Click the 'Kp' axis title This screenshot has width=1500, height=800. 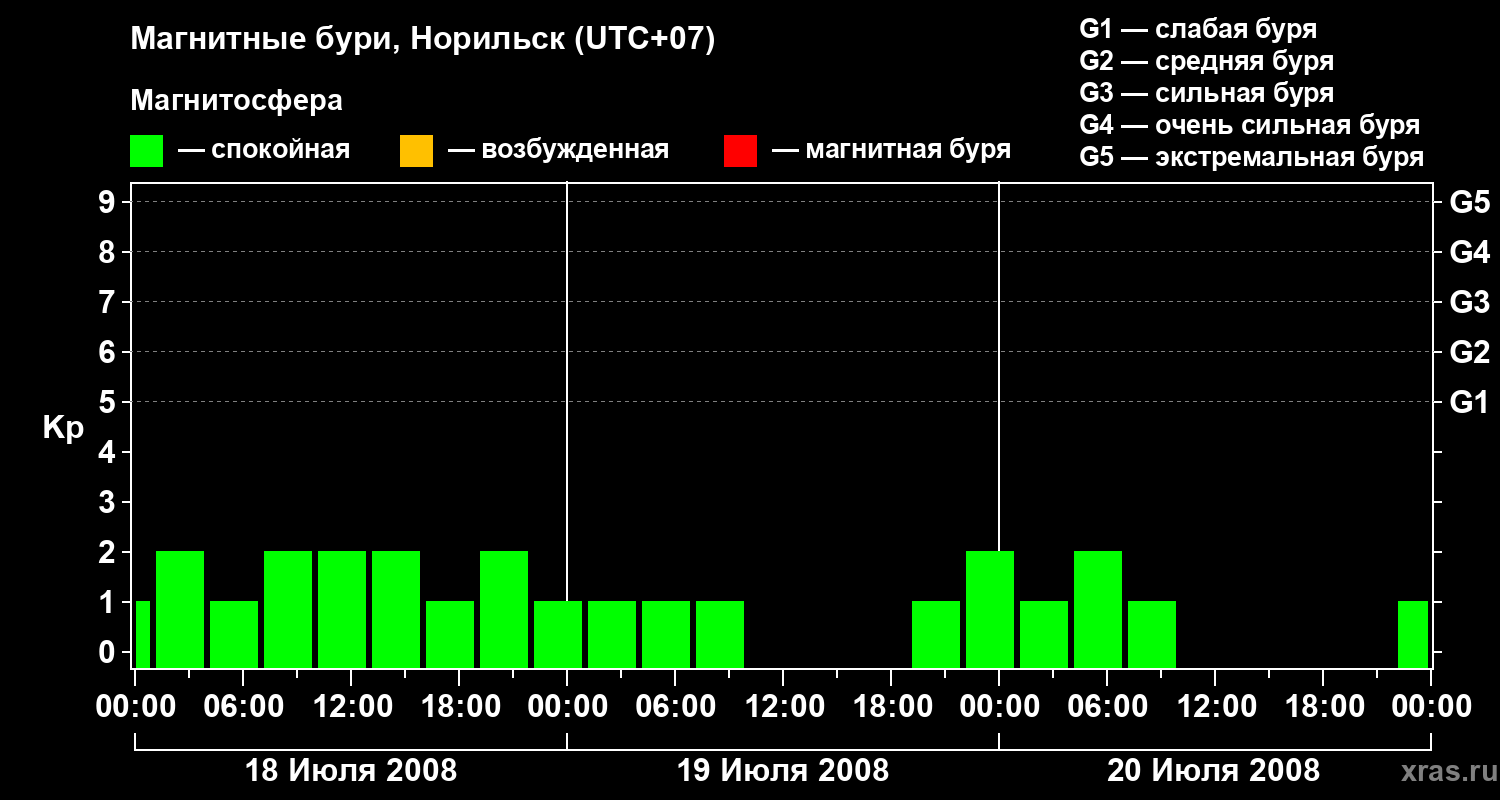point(63,427)
